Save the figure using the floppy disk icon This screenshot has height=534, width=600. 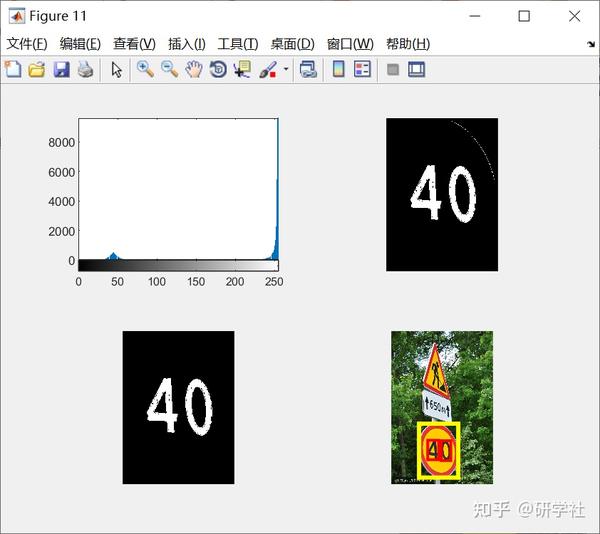61,70
